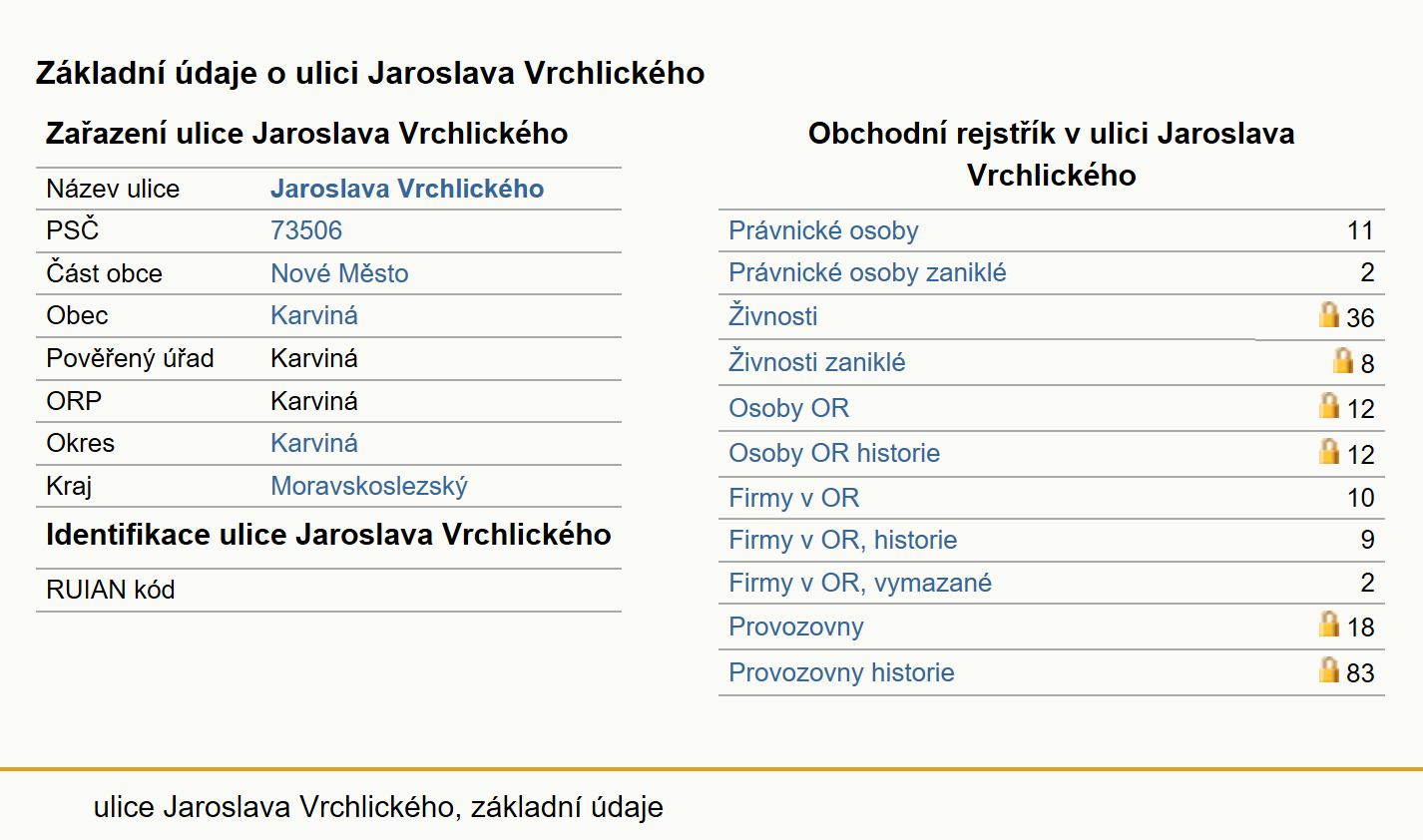Open the Právnické osoby list
Viewport: 1423px width, 840px height.
coord(823,230)
